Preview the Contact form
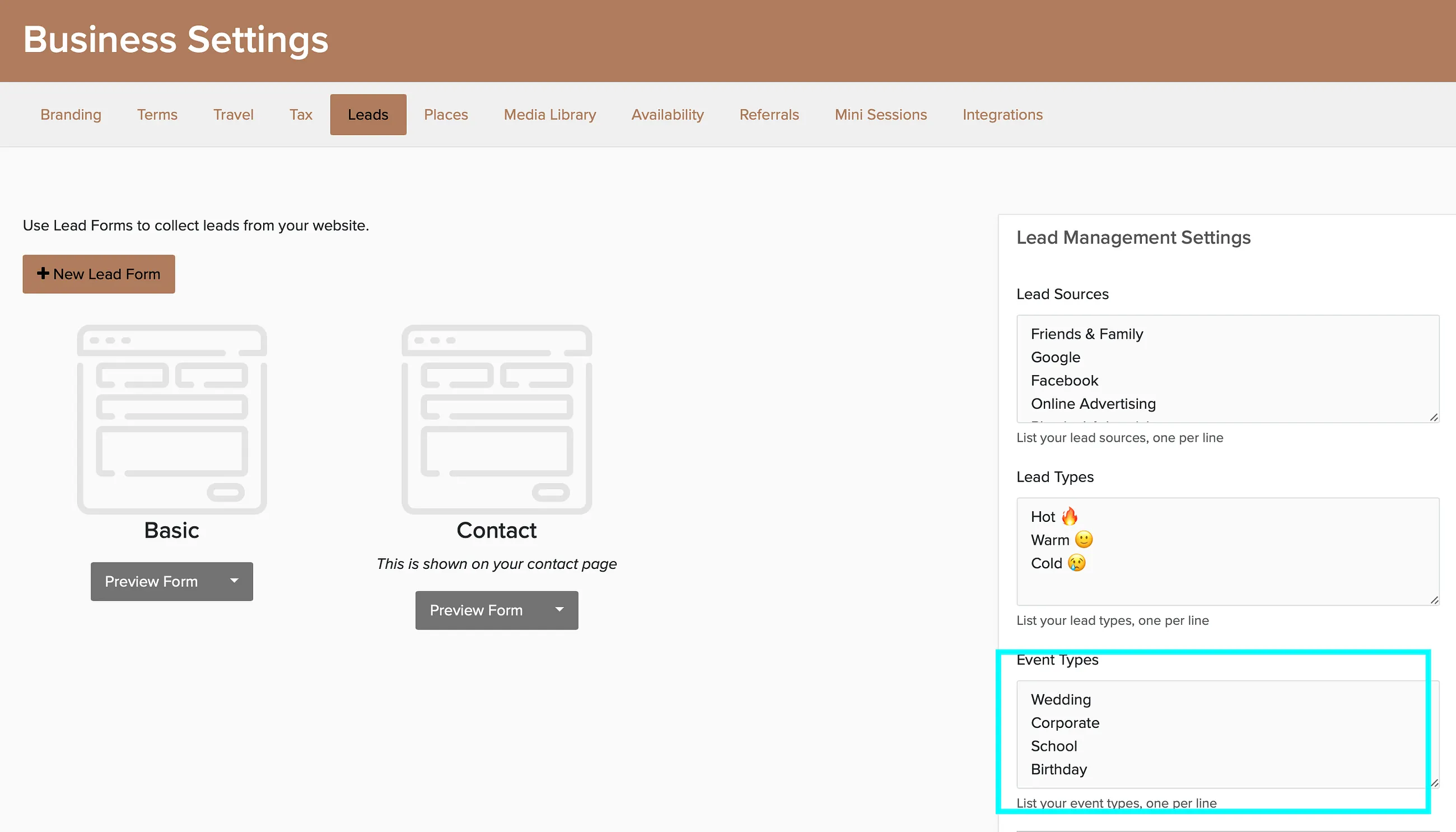Viewport: 1456px width, 832px height. coord(476,610)
